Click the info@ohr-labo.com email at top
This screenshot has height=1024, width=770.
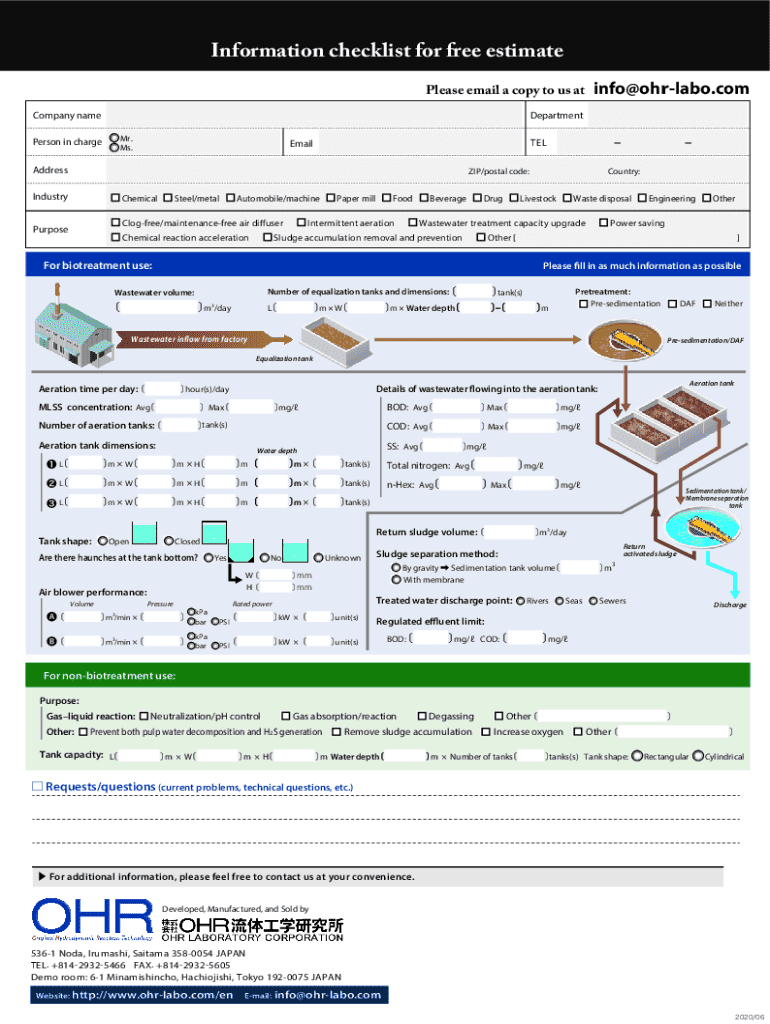coord(670,89)
